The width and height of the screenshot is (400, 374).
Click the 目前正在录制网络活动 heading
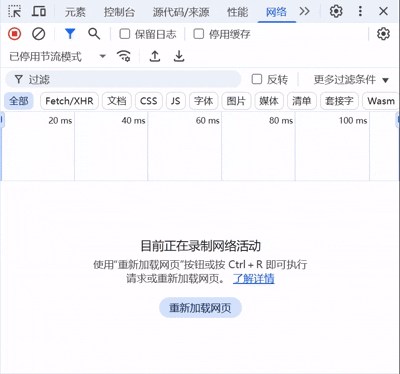[x=200, y=246]
